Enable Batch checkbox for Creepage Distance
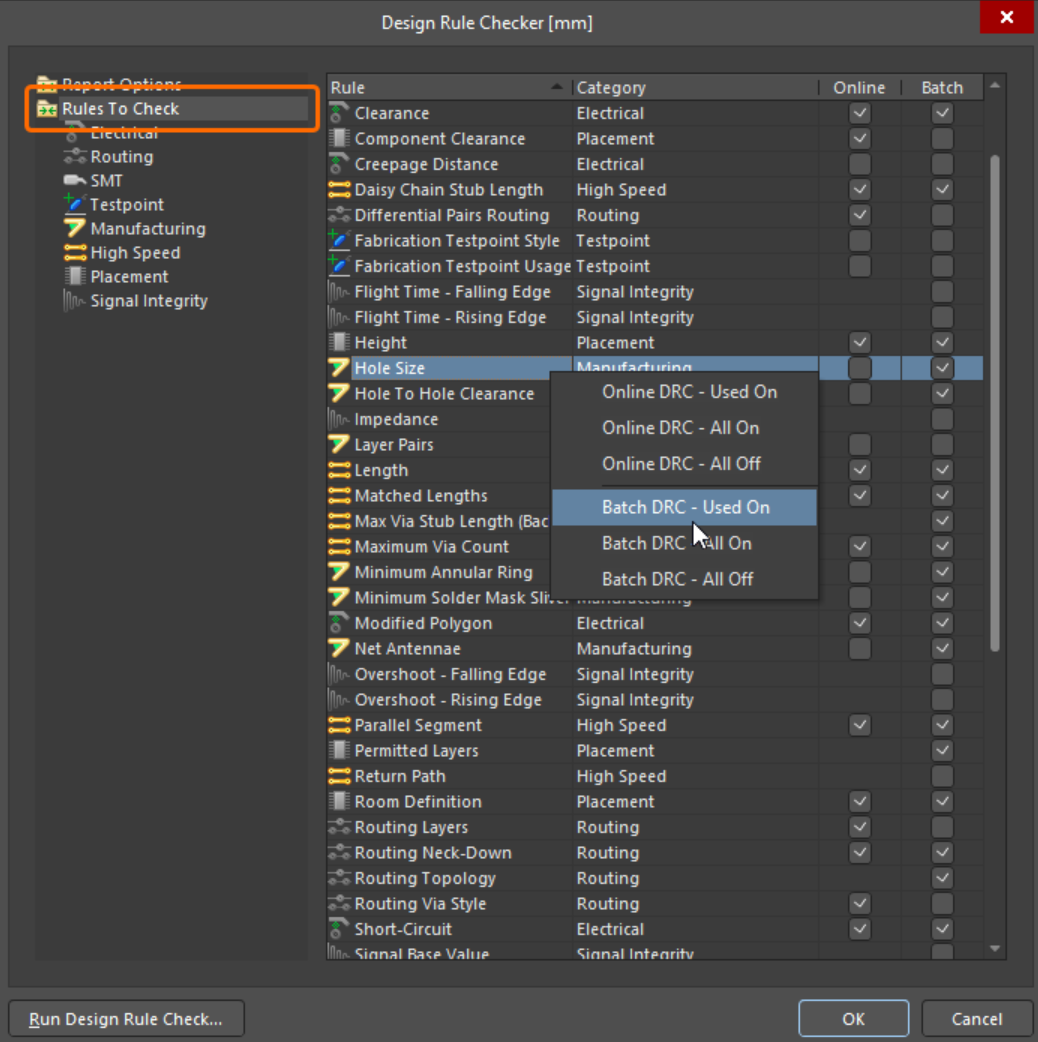This screenshot has height=1042, width=1038. [x=942, y=165]
